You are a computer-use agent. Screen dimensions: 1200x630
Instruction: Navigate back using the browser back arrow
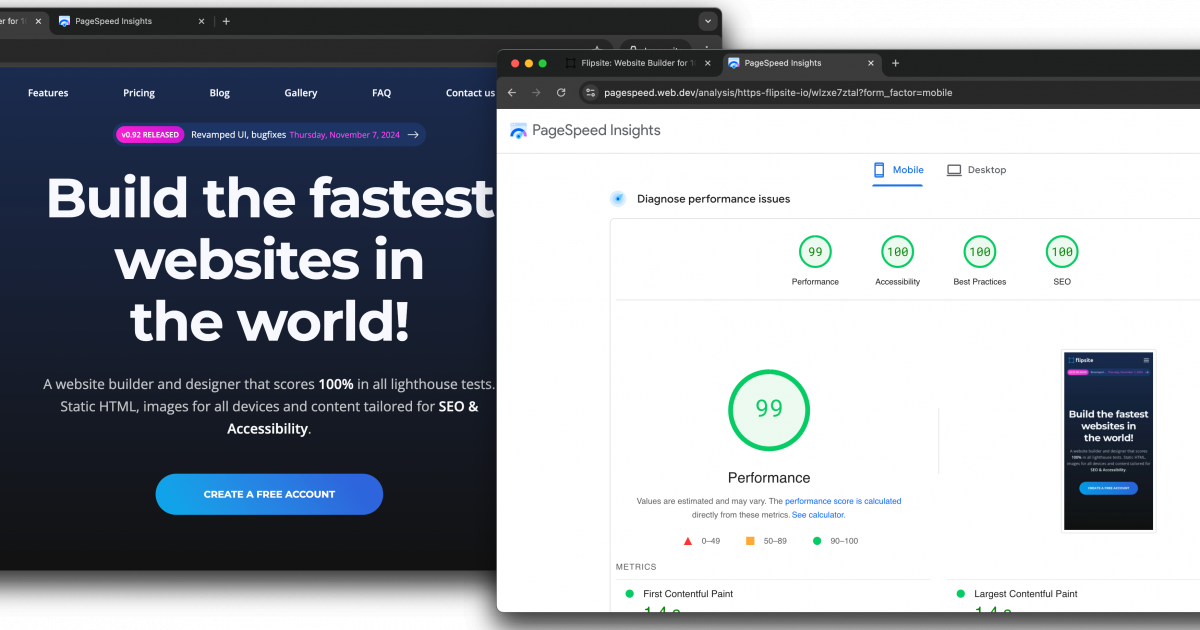tap(511, 92)
